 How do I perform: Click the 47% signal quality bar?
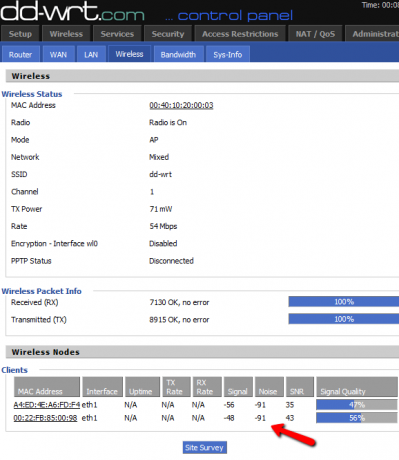point(357,405)
